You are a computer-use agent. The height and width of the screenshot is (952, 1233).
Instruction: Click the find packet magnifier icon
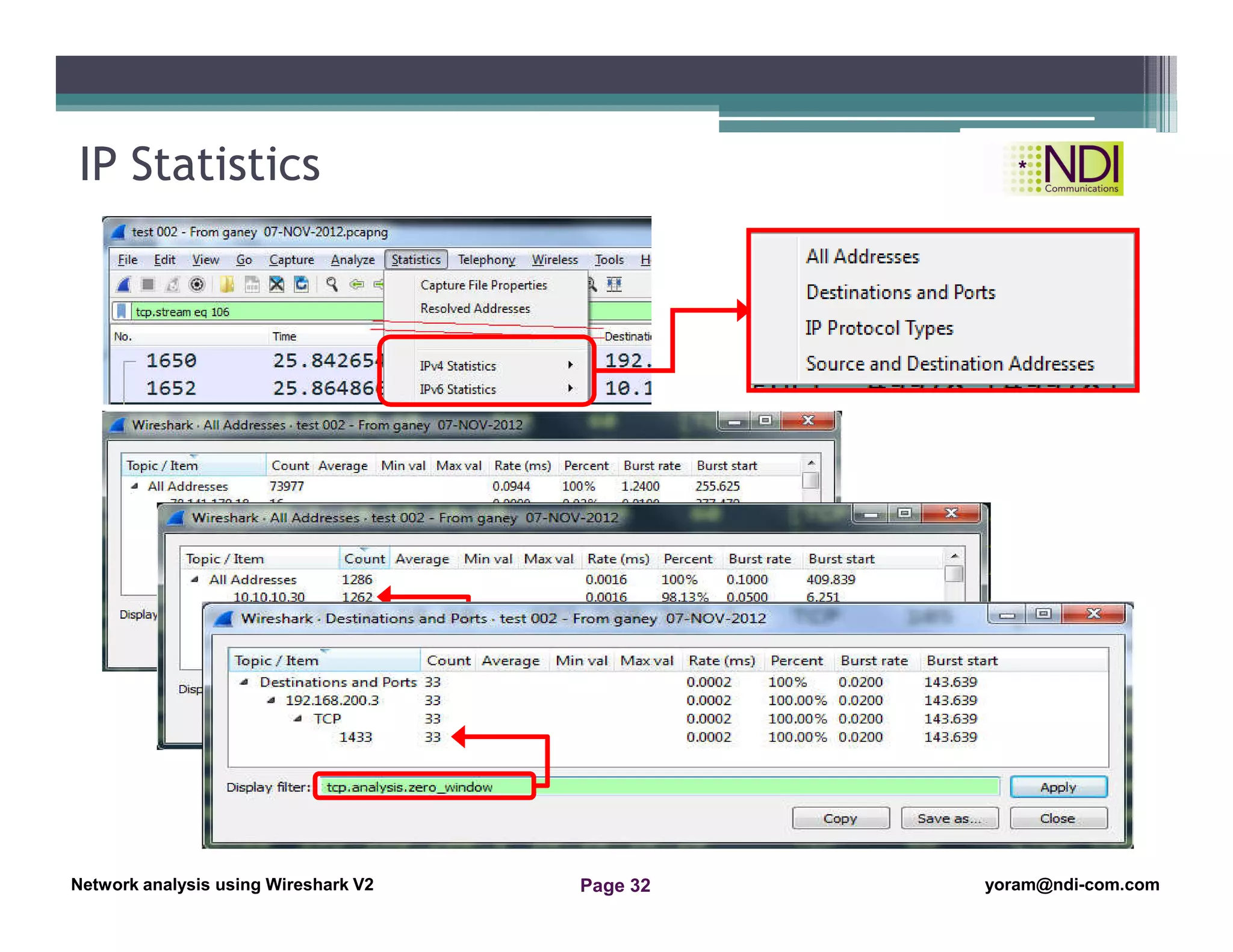[332, 284]
